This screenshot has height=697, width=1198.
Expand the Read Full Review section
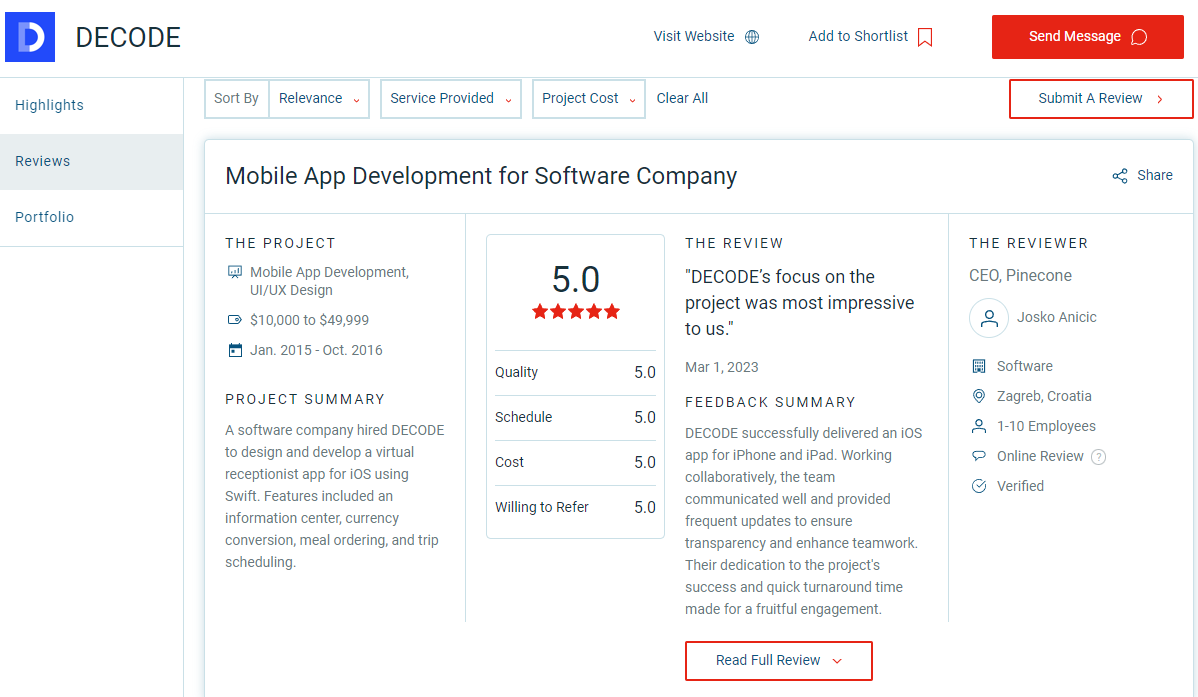tap(779, 660)
